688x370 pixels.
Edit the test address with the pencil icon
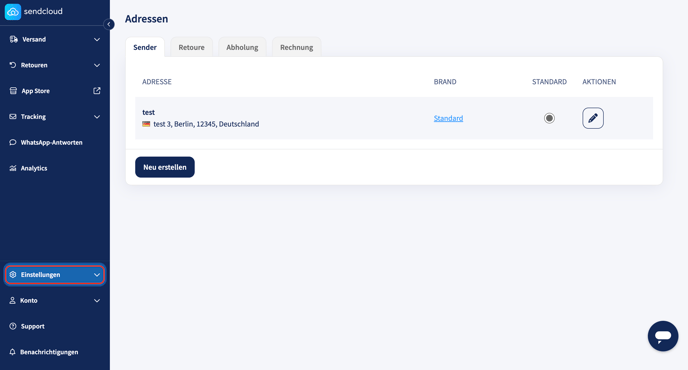593,118
